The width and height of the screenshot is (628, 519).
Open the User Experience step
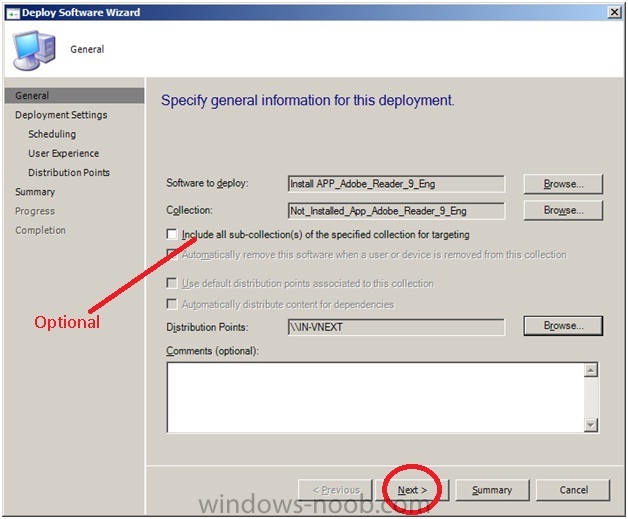point(63,153)
